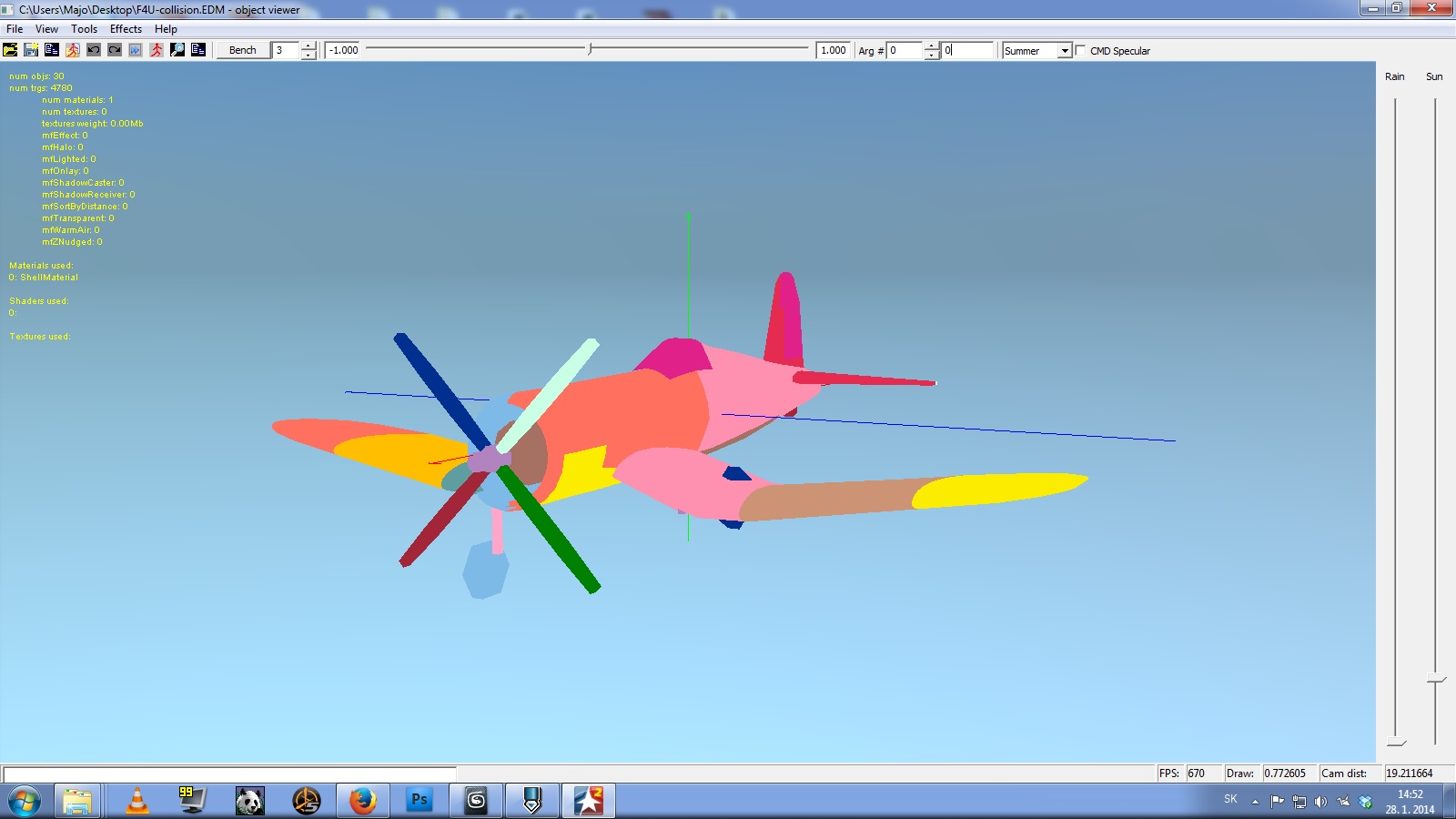Decrease the Arg # spinner value
This screenshot has width=1456, height=819.
[932, 56]
